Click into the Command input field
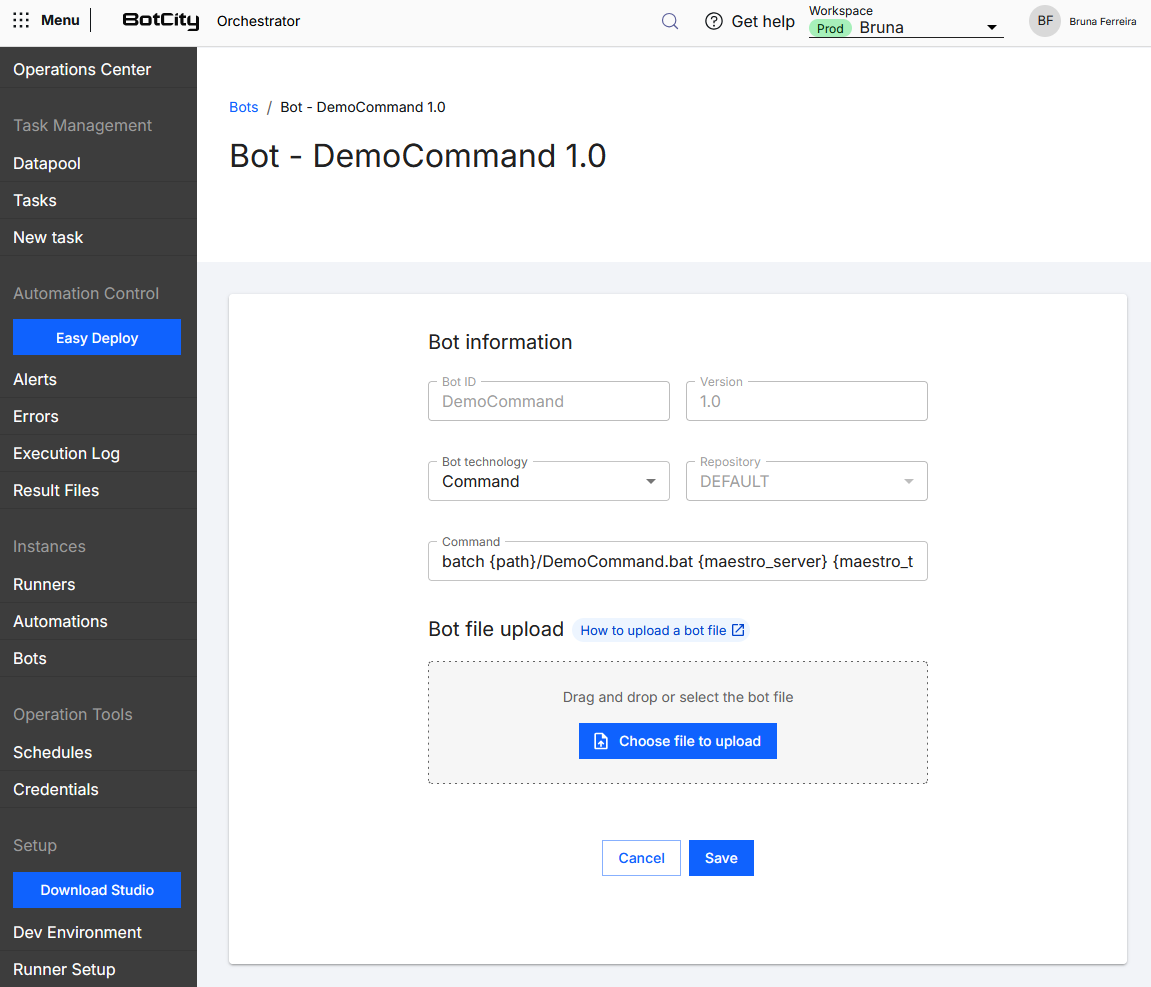 pyautogui.click(x=678, y=561)
